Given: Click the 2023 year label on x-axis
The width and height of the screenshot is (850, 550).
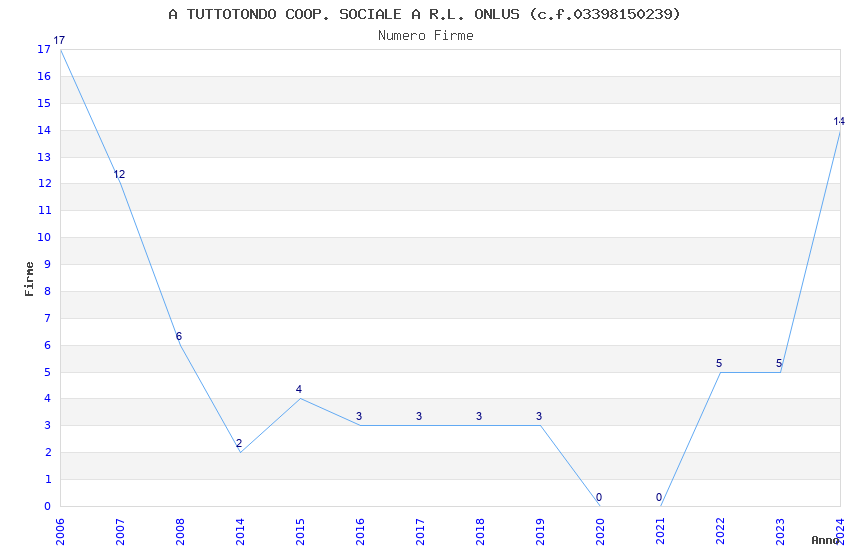Looking at the screenshot, I should [780, 532].
